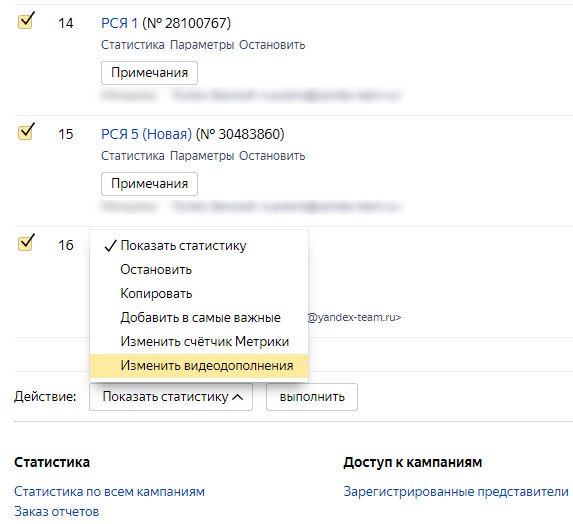Open Параметры for campaign РСЯ 1
Image resolution: width=573 pixels, height=524 pixels.
click(202, 45)
